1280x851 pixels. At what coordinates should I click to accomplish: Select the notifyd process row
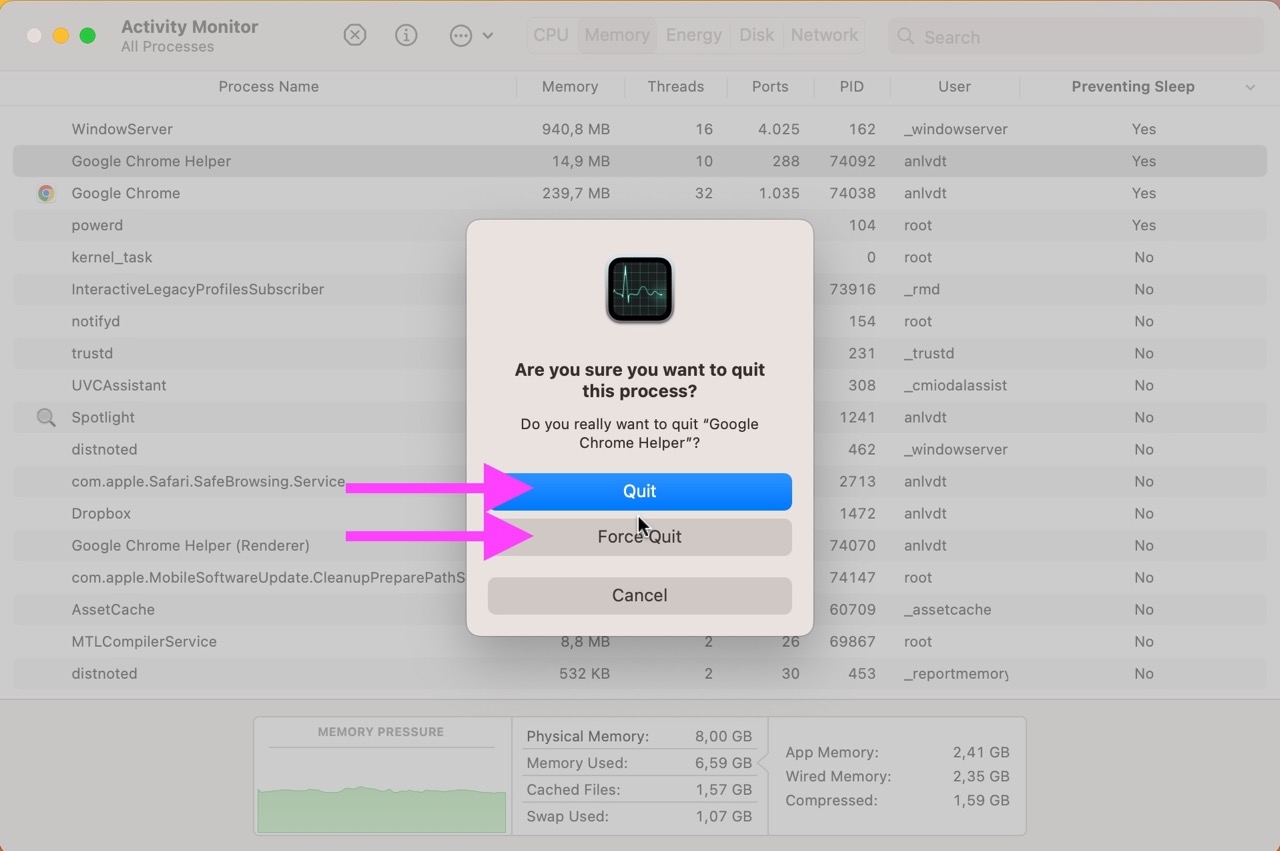coord(640,321)
